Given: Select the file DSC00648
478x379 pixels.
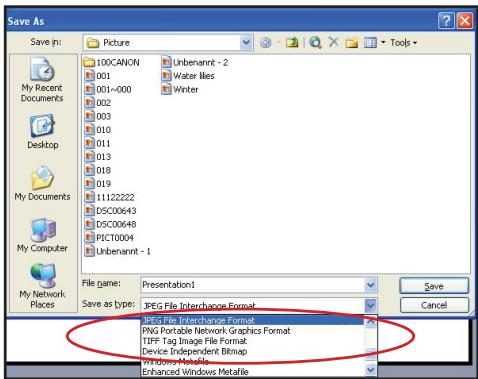Looking at the screenshot, I should click(x=110, y=224).
